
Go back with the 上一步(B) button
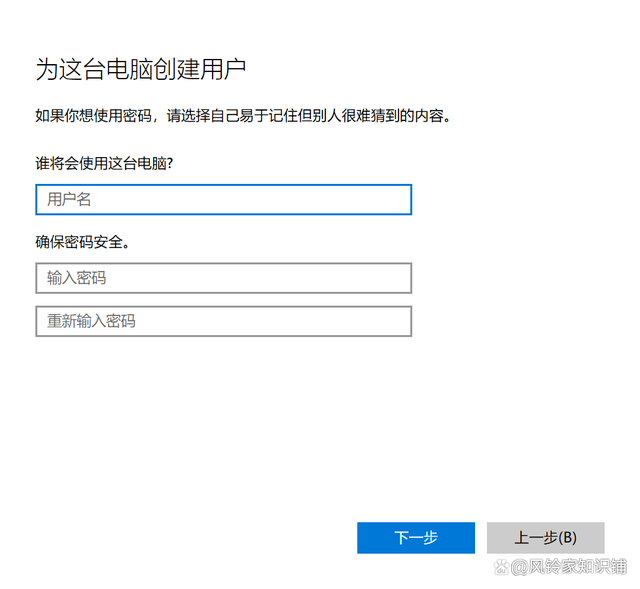[546, 538]
